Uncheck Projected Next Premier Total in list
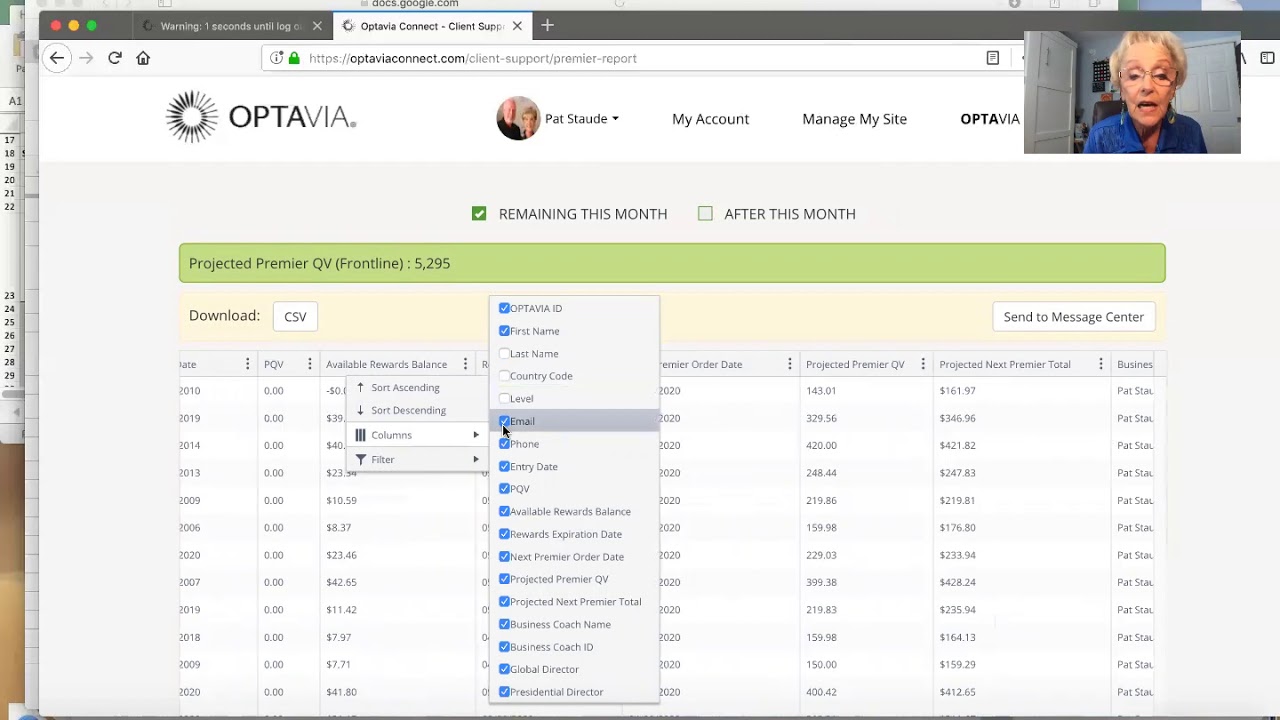This screenshot has height=720, width=1280. click(504, 602)
